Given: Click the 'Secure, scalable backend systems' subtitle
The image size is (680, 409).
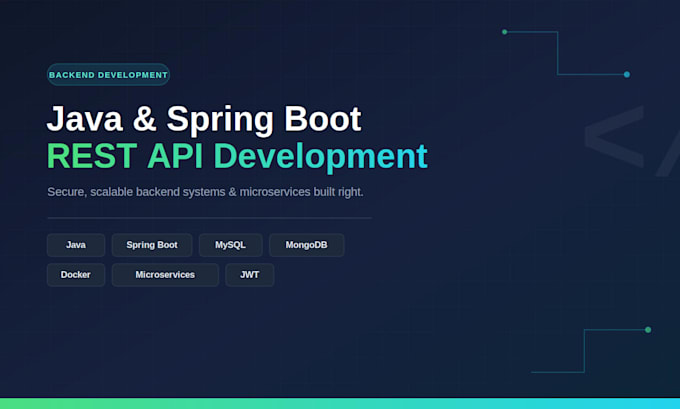Looking at the screenshot, I should (205, 192).
